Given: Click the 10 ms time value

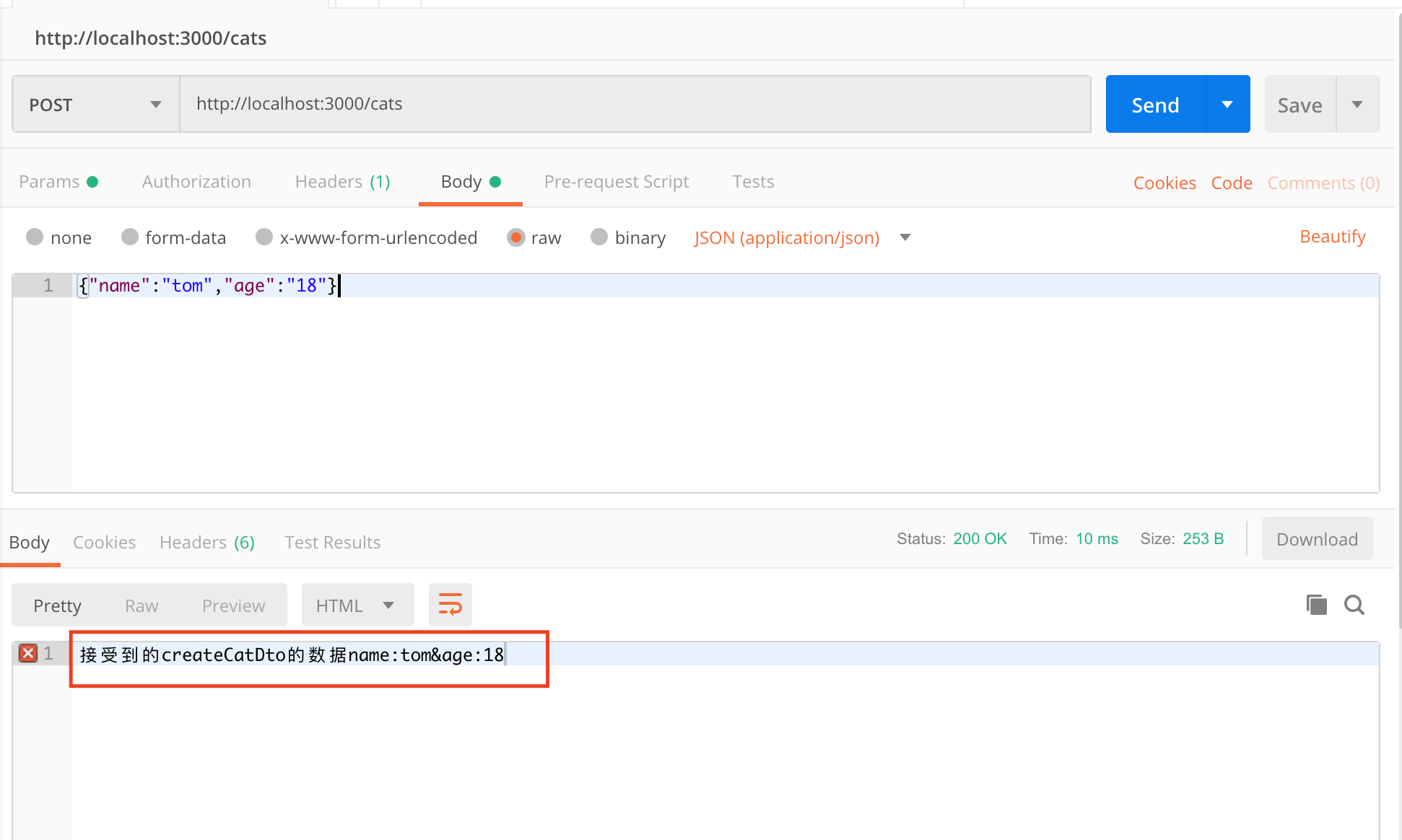Looking at the screenshot, I should (x=1097, y=539).
